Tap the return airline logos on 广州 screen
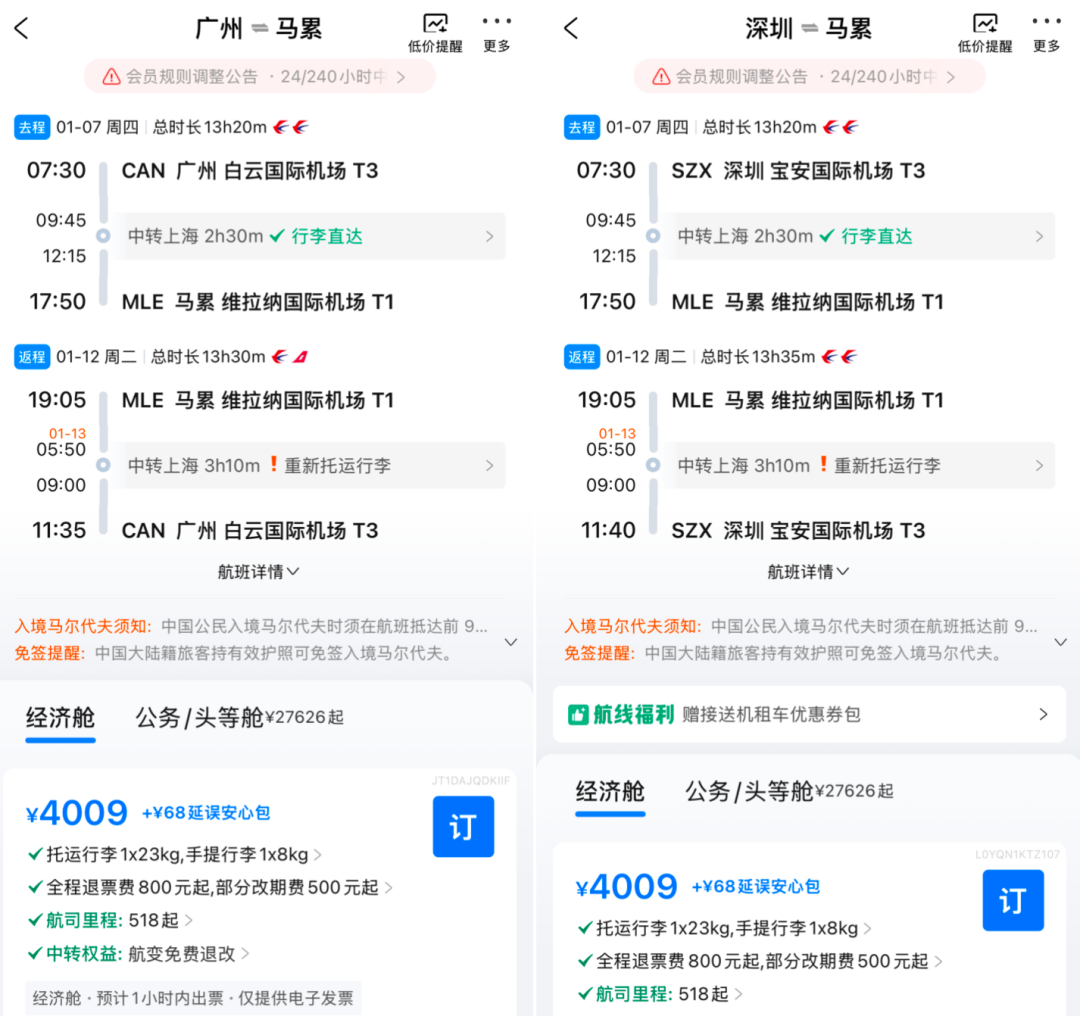Image resolution: width=1080 pixels, height=1016 pixels. pyautogui.click(x=290, y=357)
